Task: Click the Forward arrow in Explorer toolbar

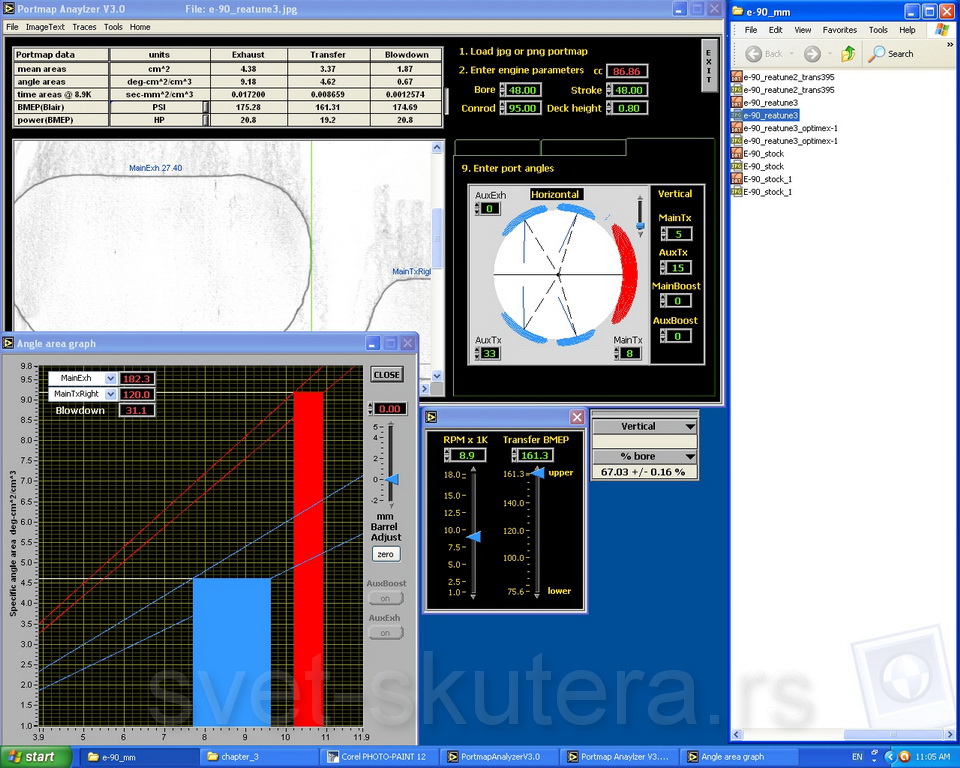Action: (x=811, y=53)
